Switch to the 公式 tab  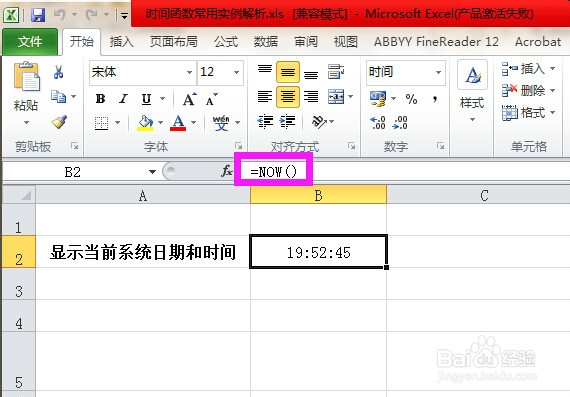click(226, 42)
